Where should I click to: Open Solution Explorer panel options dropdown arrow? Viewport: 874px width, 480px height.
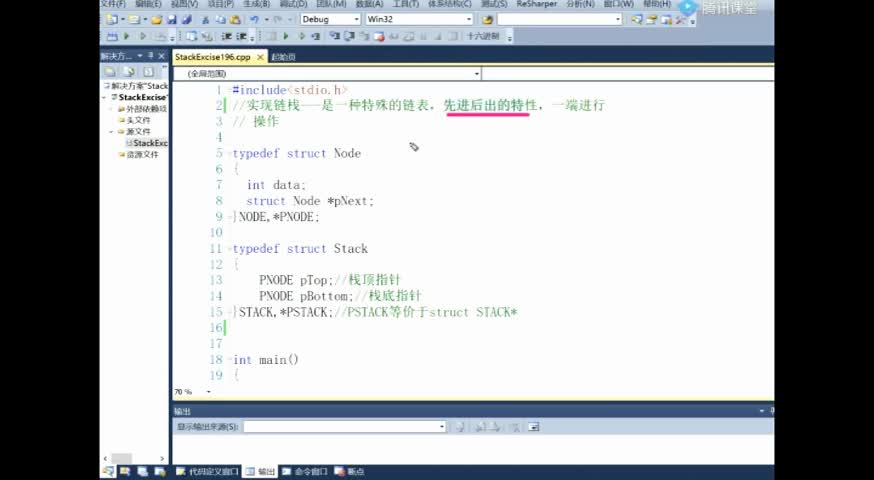tap(139, 56)
